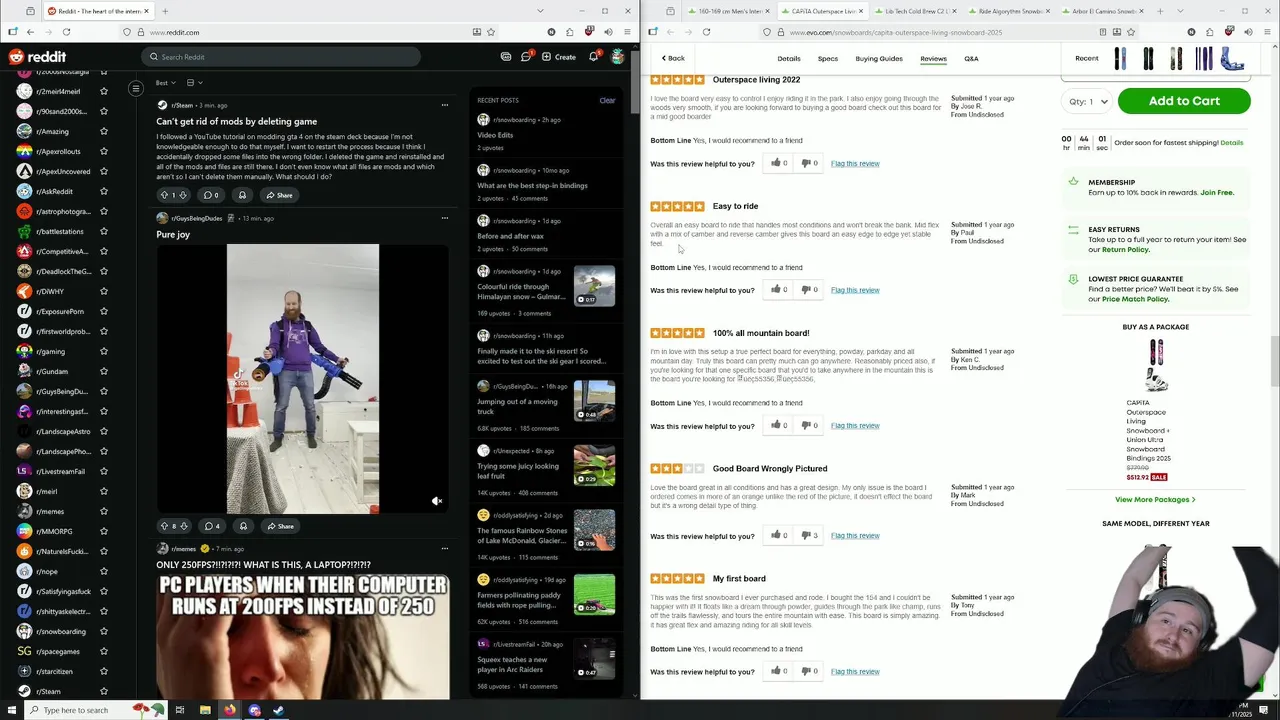Viewport: 1280px width, 720px height.
Task: Reload the Reddit page
Action: 65,32
